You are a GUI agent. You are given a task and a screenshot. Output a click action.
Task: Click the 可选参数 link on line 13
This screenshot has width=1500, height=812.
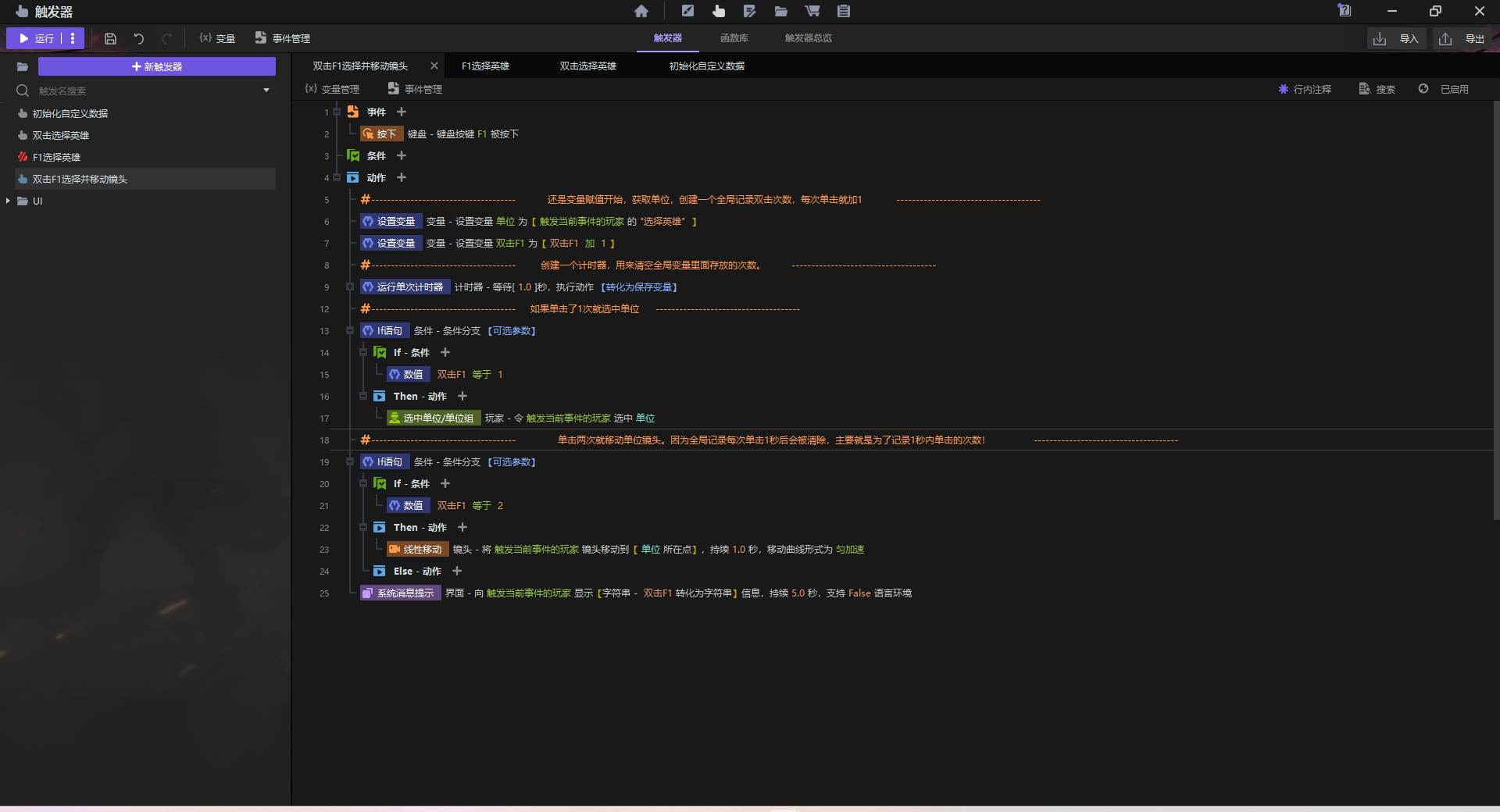pos(512,330)
